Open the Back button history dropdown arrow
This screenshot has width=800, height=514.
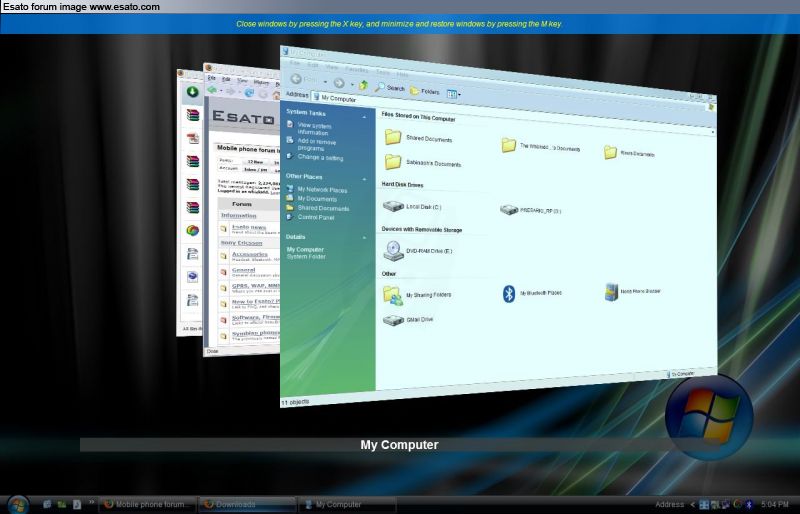[x=325, y=82]
